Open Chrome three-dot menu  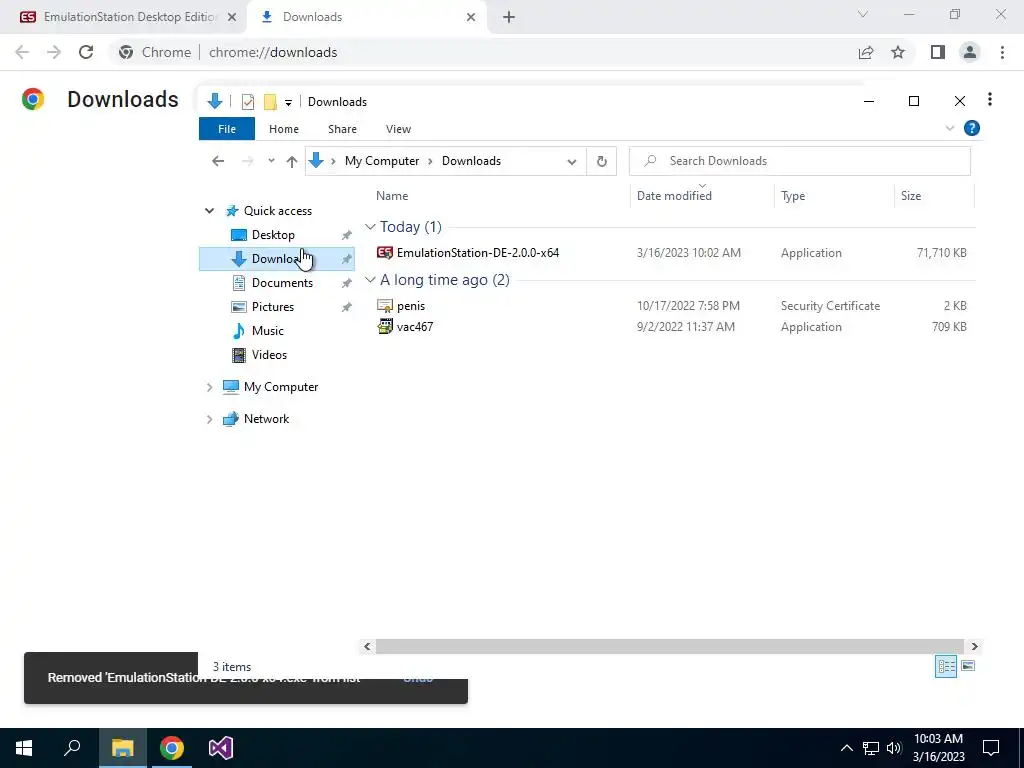point(1002,52)
